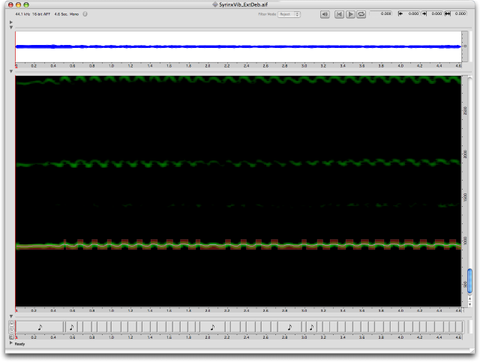Collapse the spectrogram panel

tap(11, 71)
